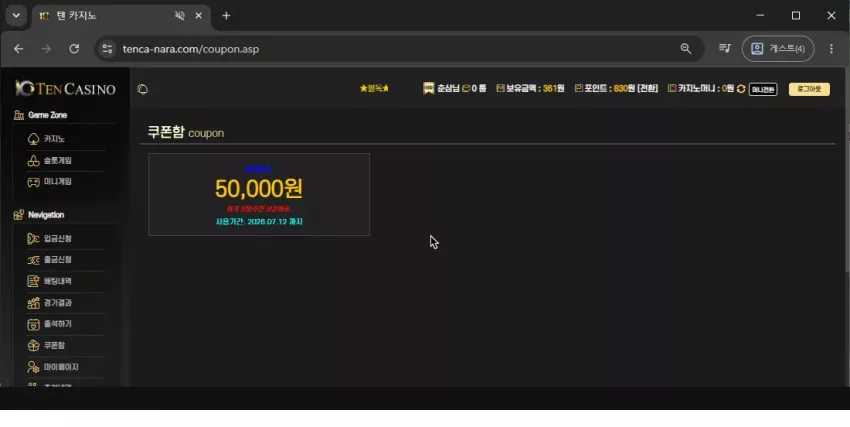Open the 카지노 menu item
The width and height of the screenshot is (850, 427).
coord(54,139)
